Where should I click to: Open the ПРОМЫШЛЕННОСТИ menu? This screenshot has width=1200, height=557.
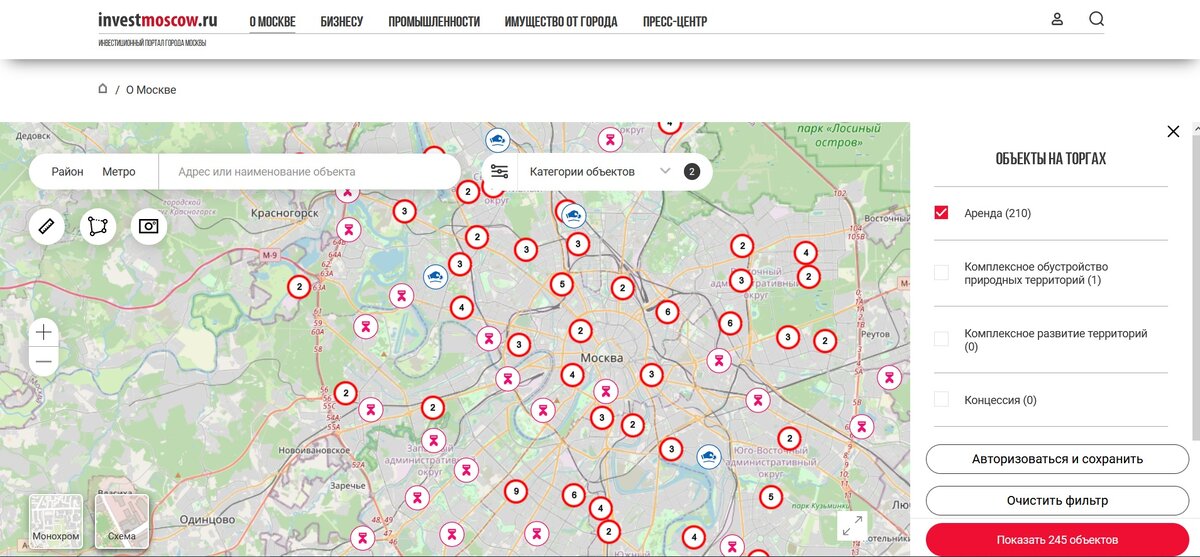[434, 21]
